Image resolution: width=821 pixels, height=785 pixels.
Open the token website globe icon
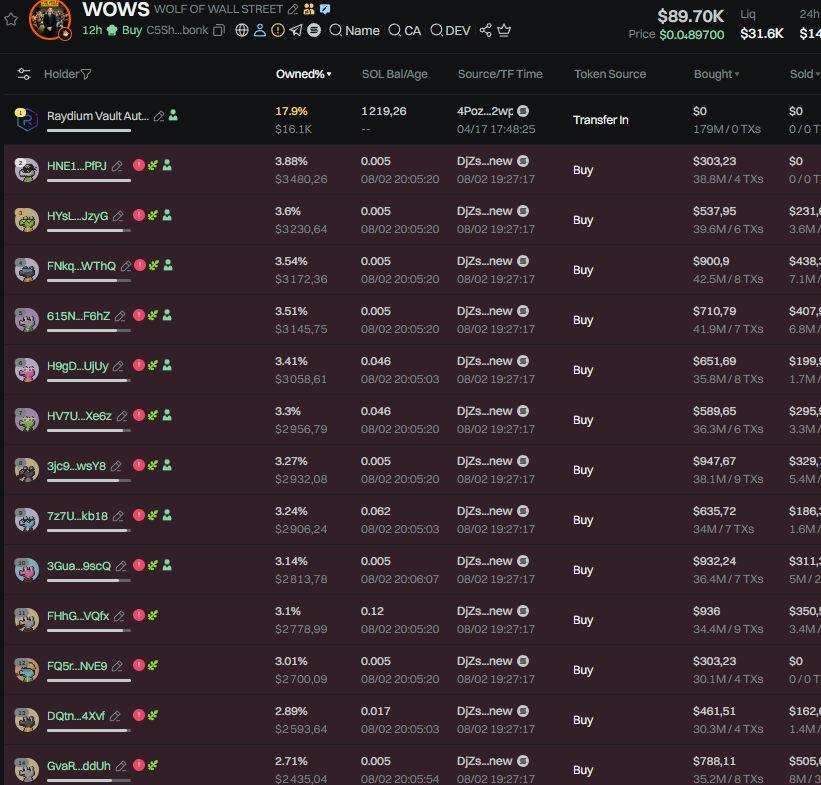tap(242, 30)
